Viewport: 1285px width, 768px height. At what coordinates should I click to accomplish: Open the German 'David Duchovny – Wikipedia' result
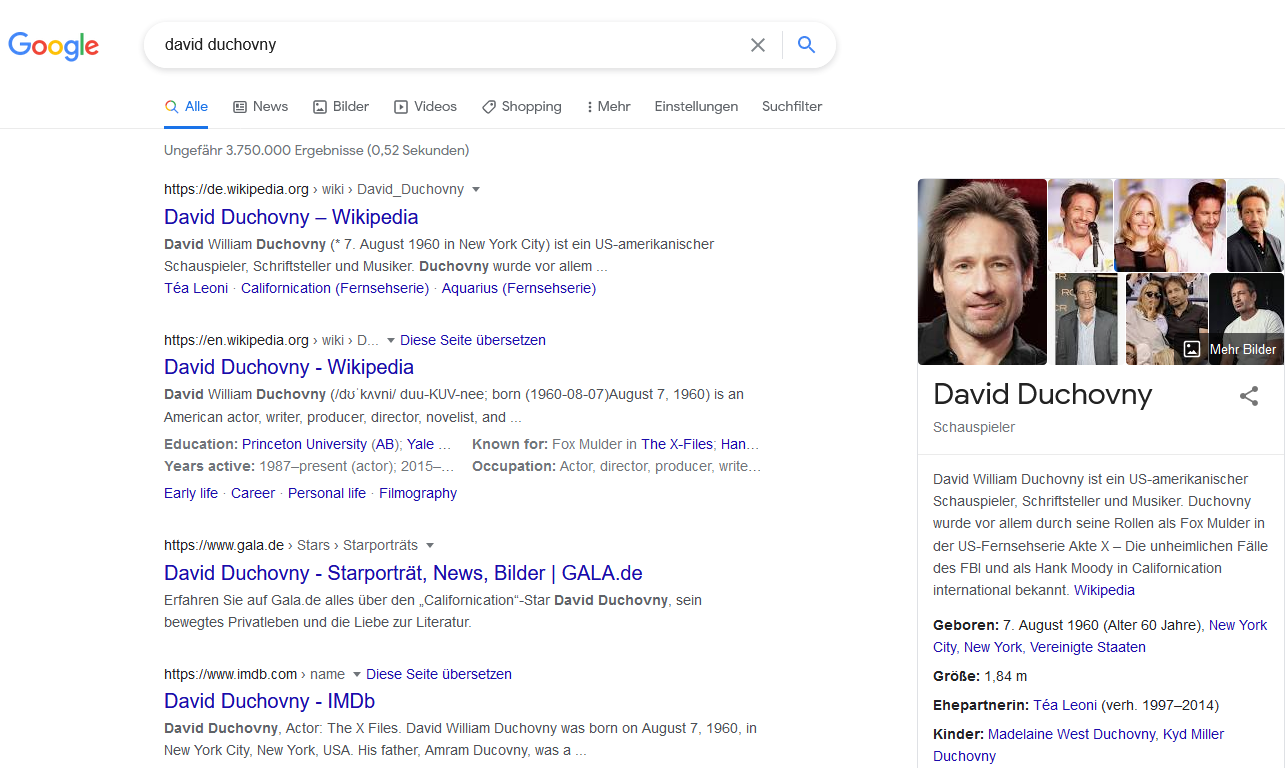tap(291, 217)
